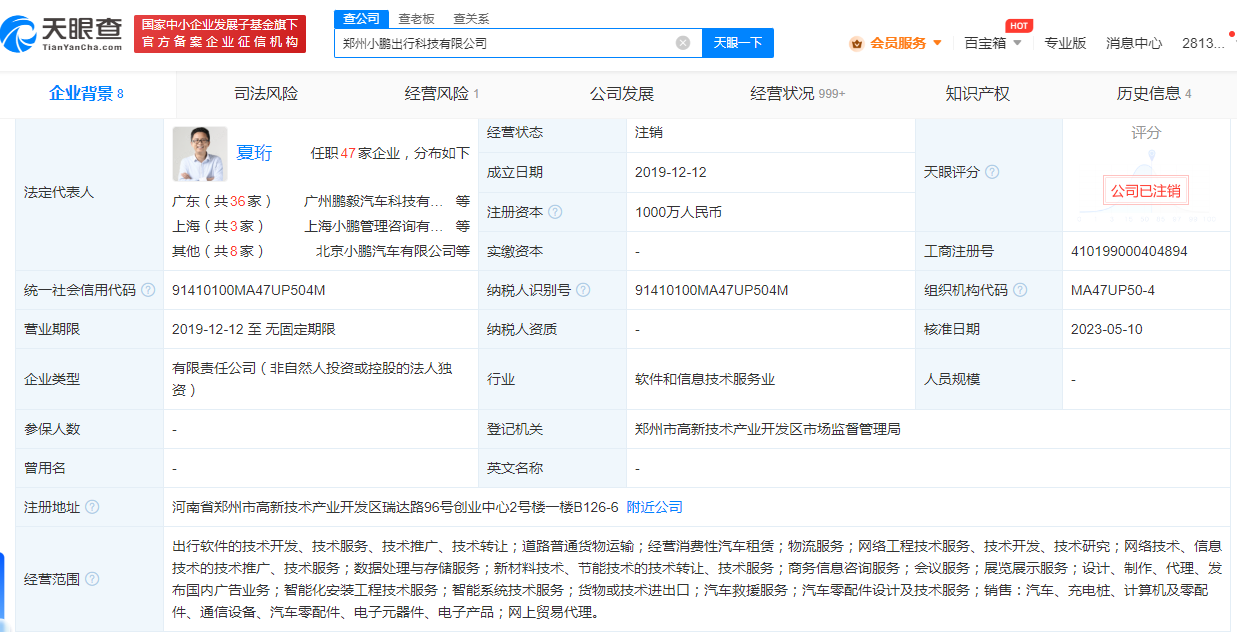Viewport: 1237px width, 632px height.
Task: Switch to the 公司发展 tab
Action: click(622, 94)
